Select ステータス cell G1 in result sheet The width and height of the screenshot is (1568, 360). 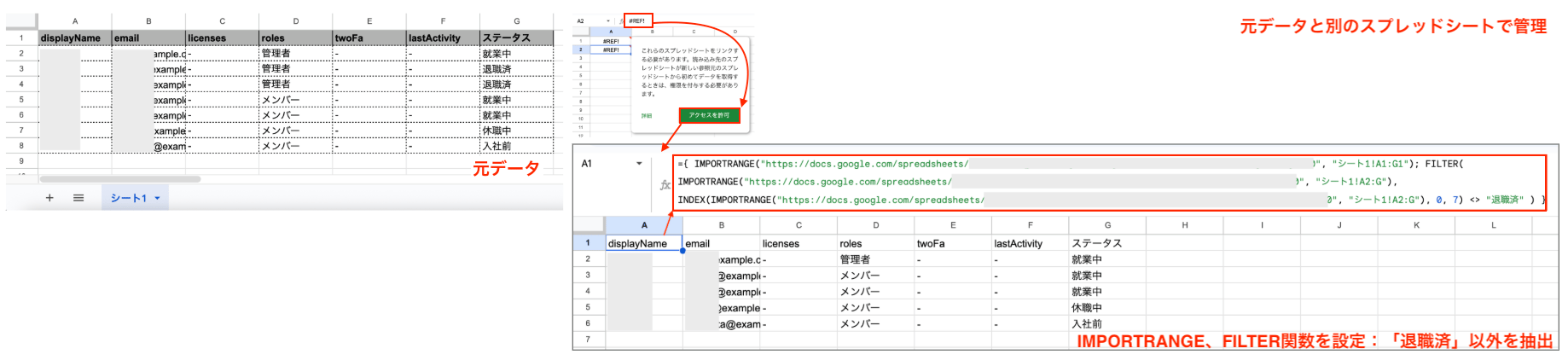click(x=1107, y=243)
